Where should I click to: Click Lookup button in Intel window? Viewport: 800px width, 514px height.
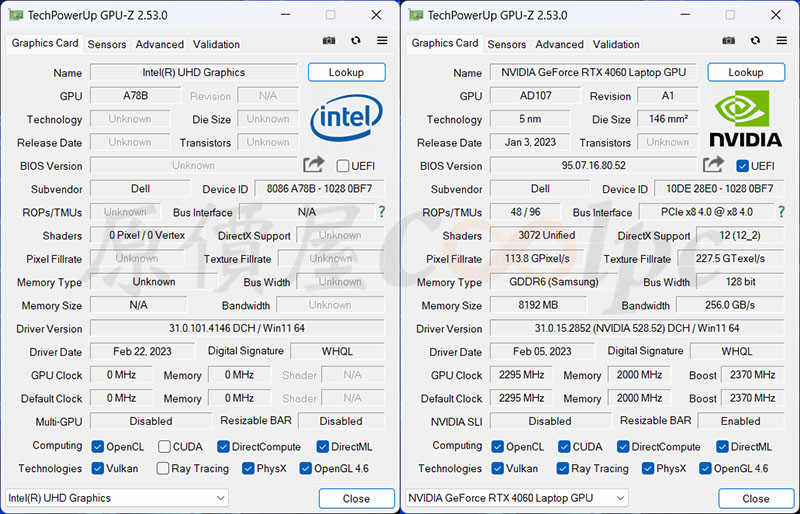[346, 72]
